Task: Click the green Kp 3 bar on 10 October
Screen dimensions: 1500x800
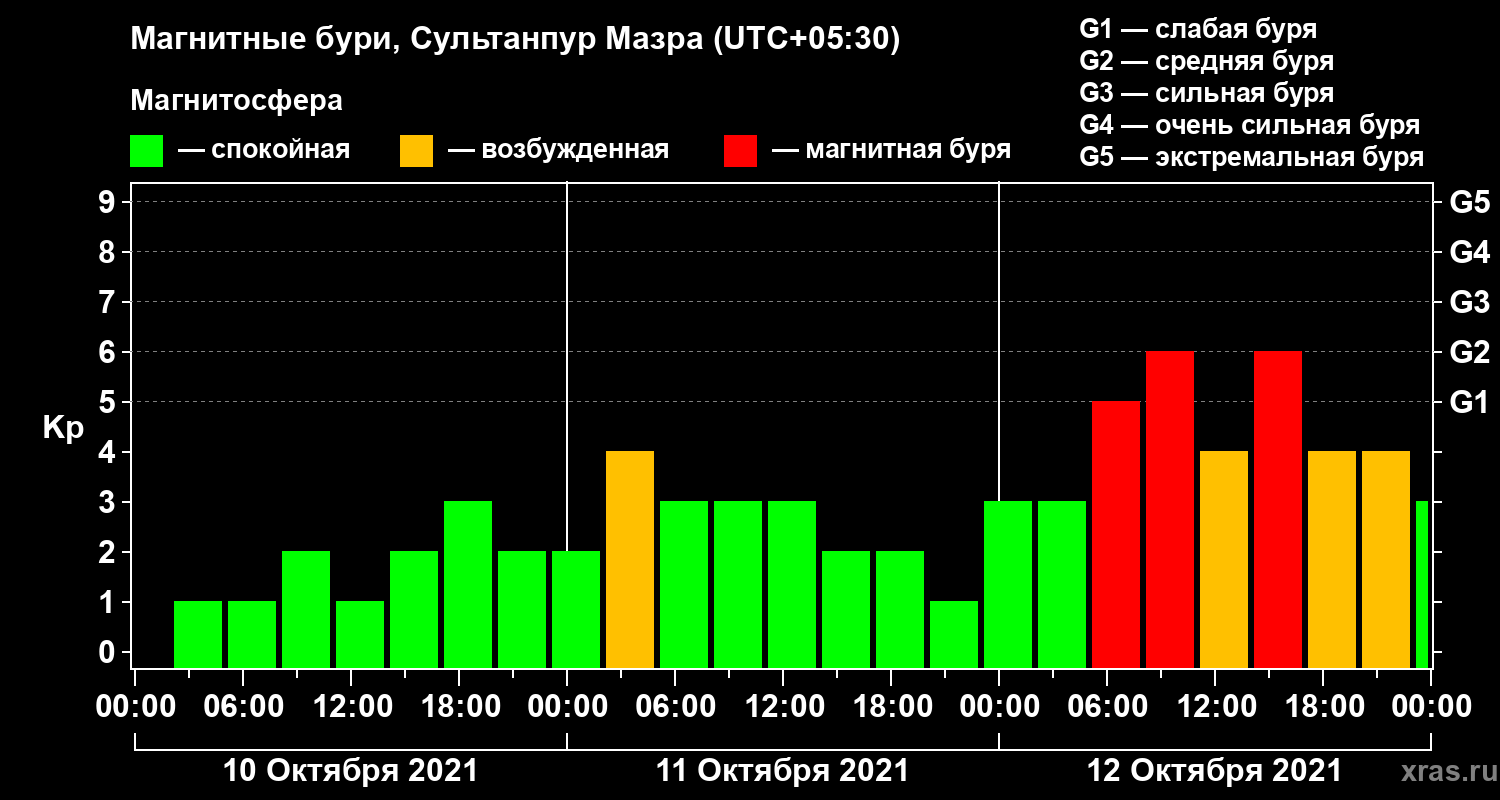Action: pos(468,584)
